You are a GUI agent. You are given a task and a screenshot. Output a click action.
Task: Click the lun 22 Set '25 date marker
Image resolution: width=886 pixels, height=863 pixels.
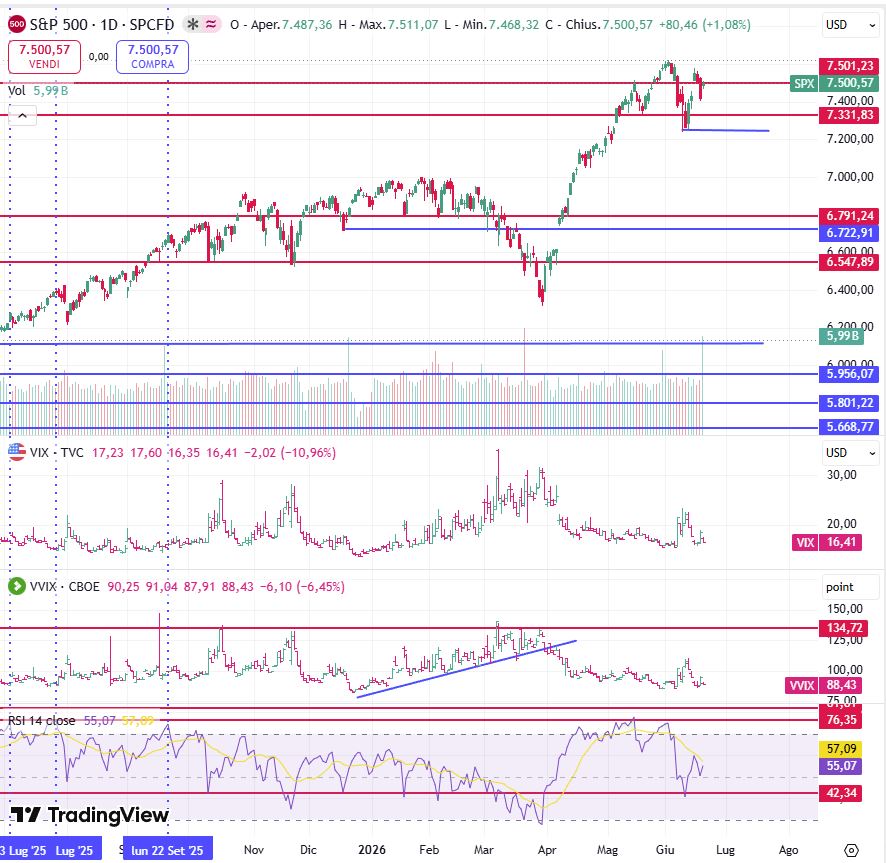tap(167, 849)
